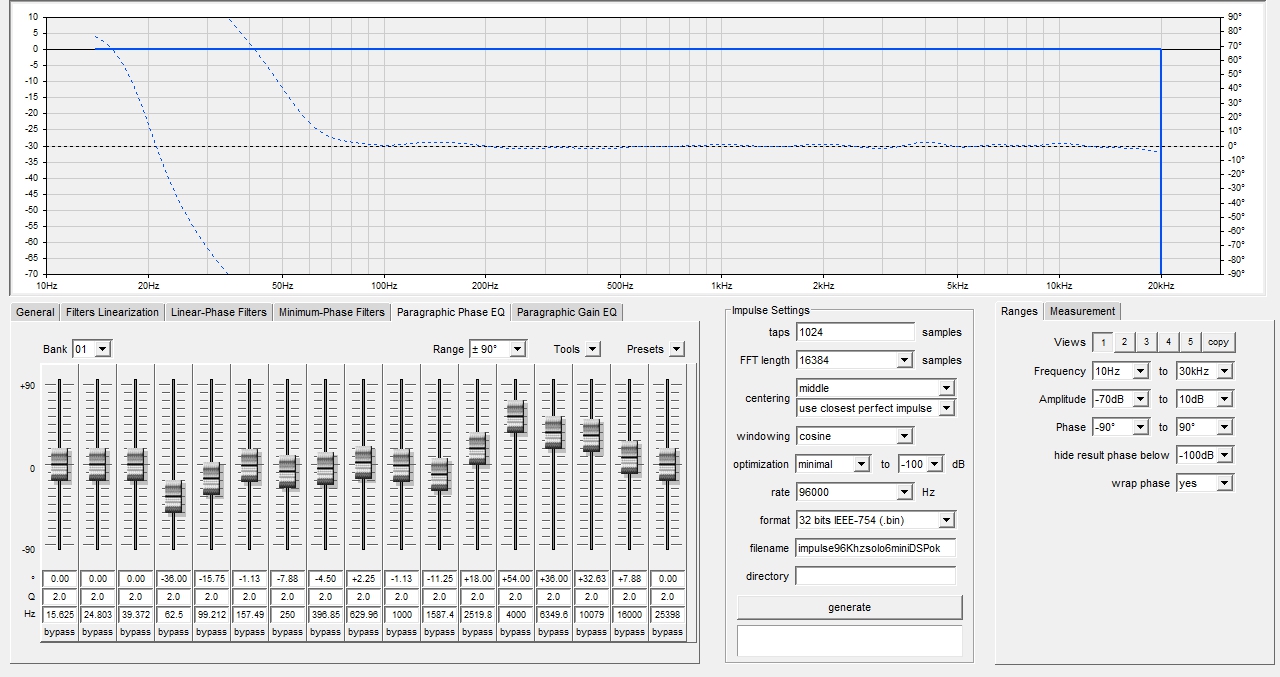Click the -36.00 degree value field
This screenshot has width=1280, height=677.
[x=173, y=579]
